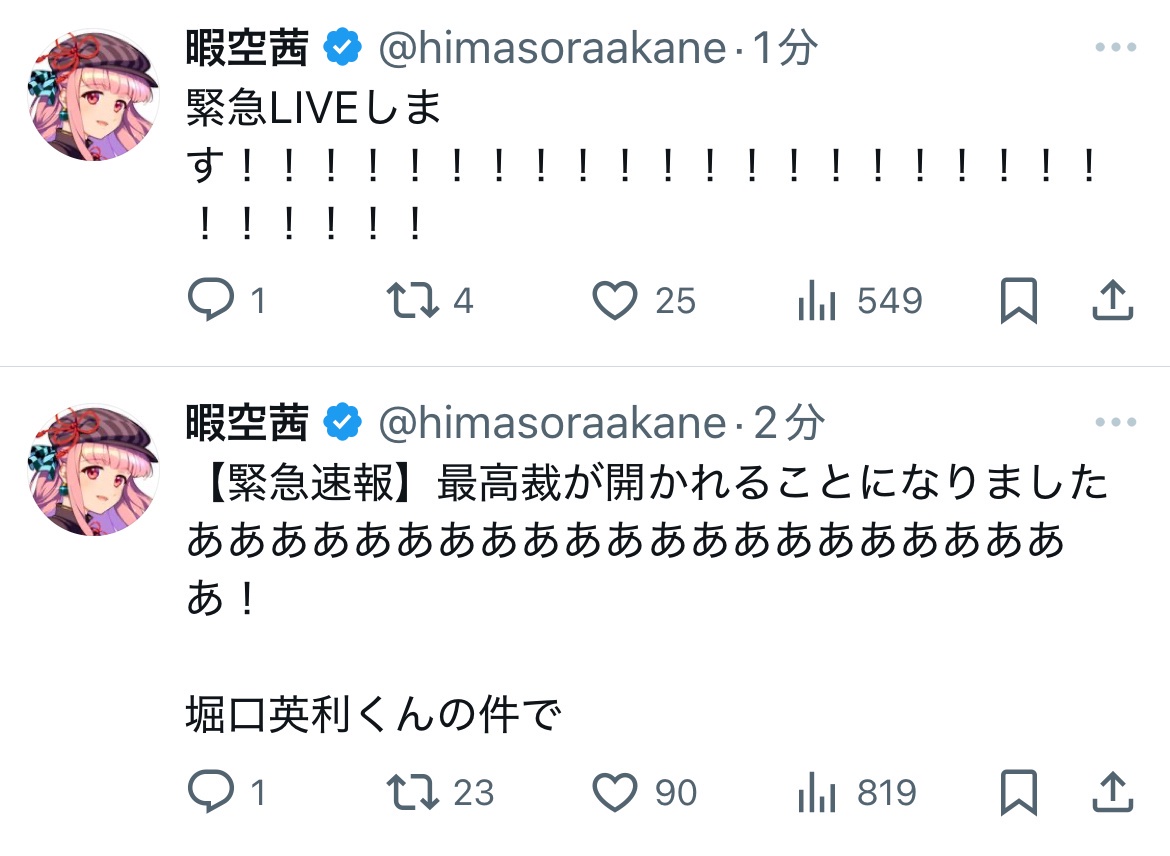View analytics showing 819 views
The image size is (1170, 856).
click(x=817, y=793)
